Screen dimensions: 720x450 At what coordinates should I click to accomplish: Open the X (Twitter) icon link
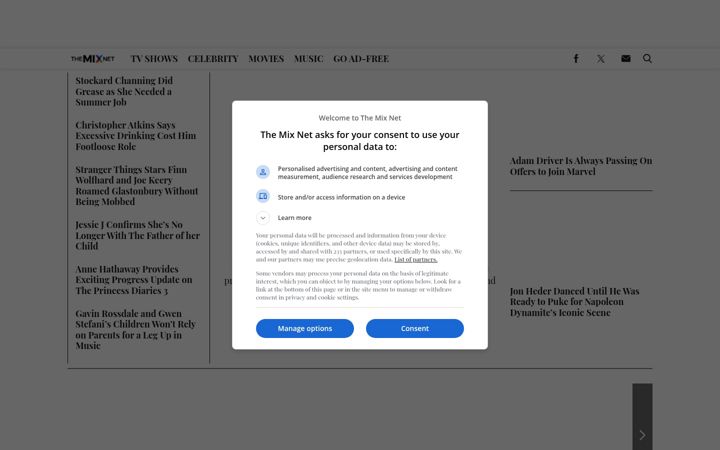point(601,59)
